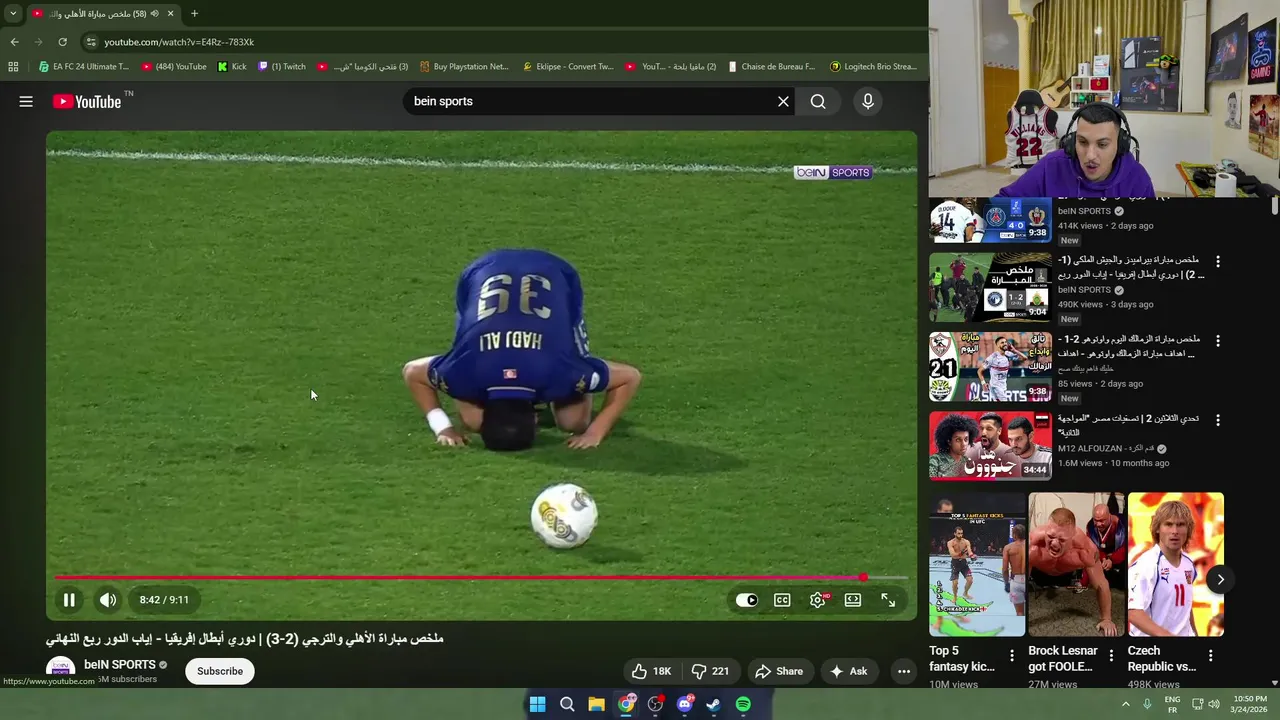
Task: Run search with the magnifier button
Action: tap(818, 101)
